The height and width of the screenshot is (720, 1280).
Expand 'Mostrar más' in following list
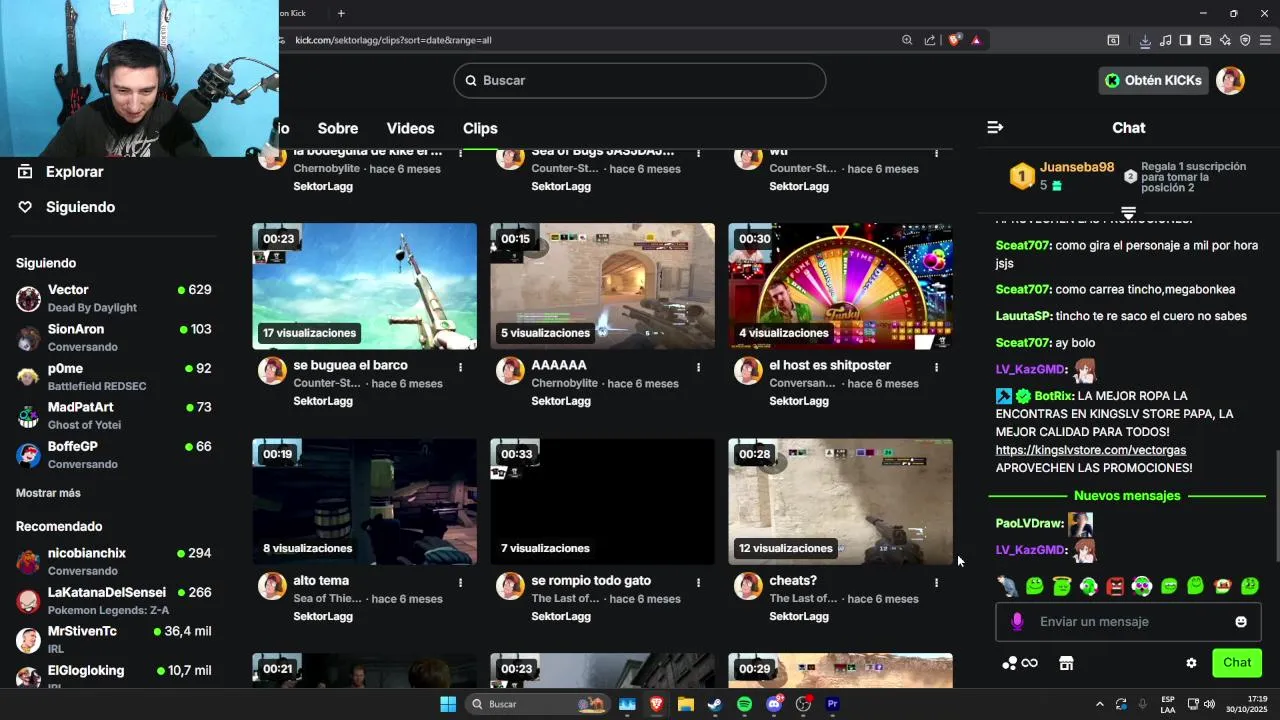pyautogui.click(x=48, y=493)
